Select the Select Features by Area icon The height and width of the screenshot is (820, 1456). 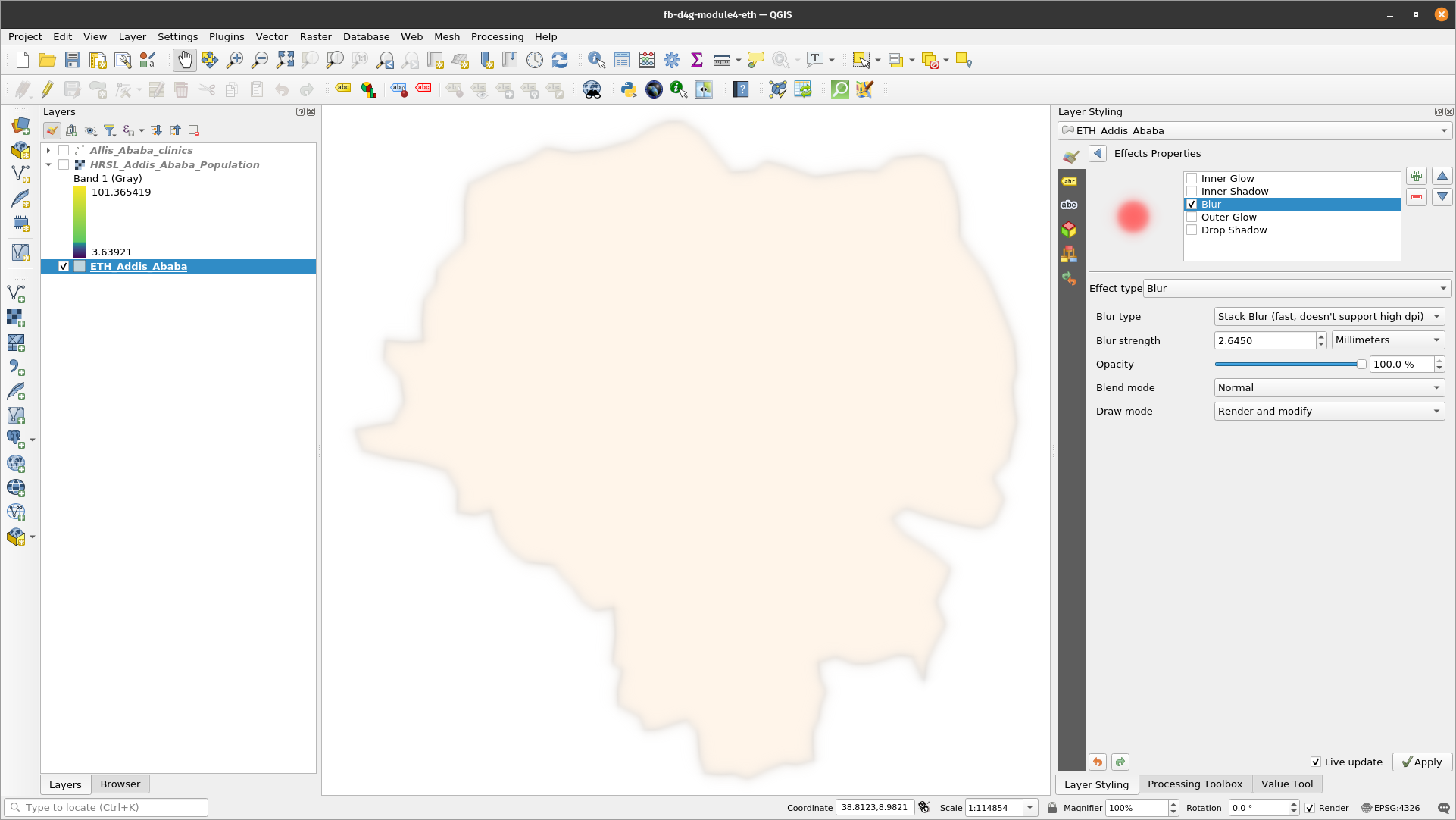pos(860,60)
